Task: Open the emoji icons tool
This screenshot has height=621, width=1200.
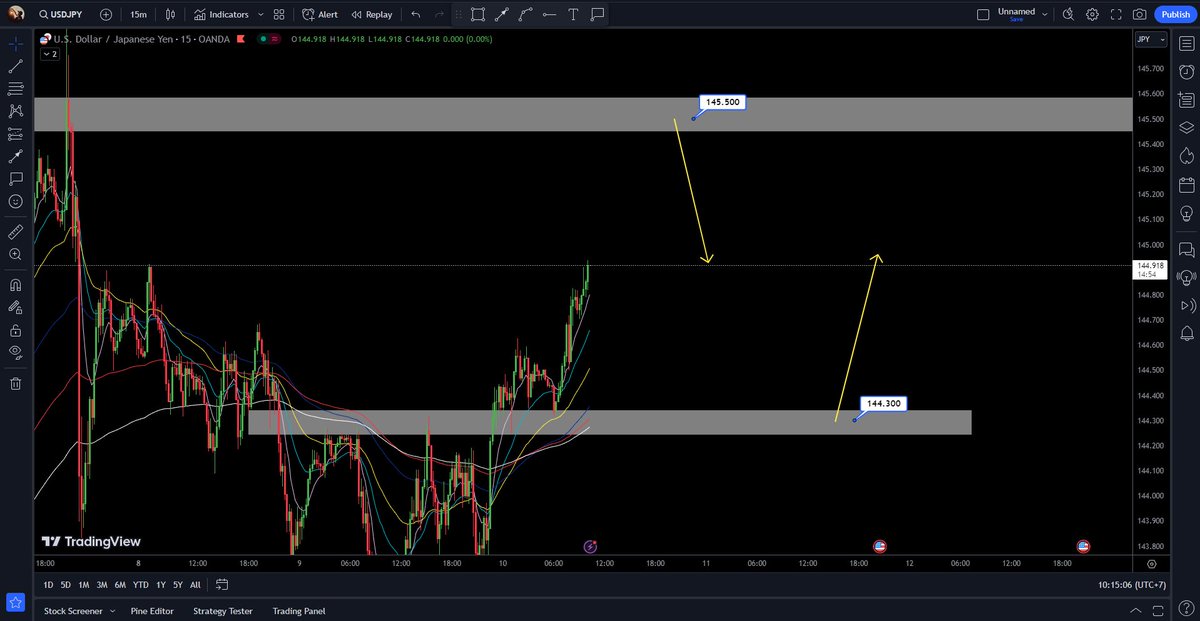Action: [x=15, y=201]
